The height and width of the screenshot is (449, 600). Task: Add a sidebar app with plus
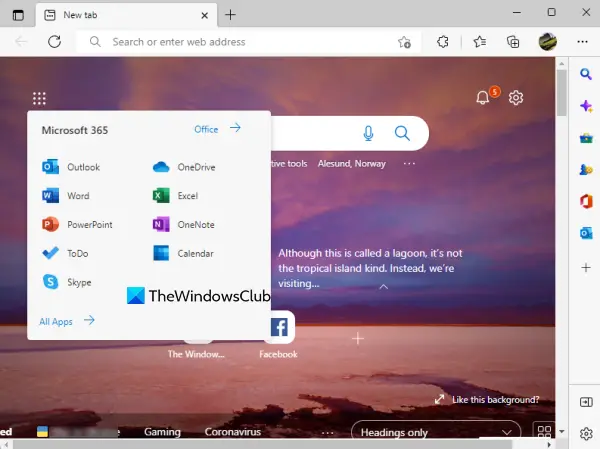(x=586, y=267)
